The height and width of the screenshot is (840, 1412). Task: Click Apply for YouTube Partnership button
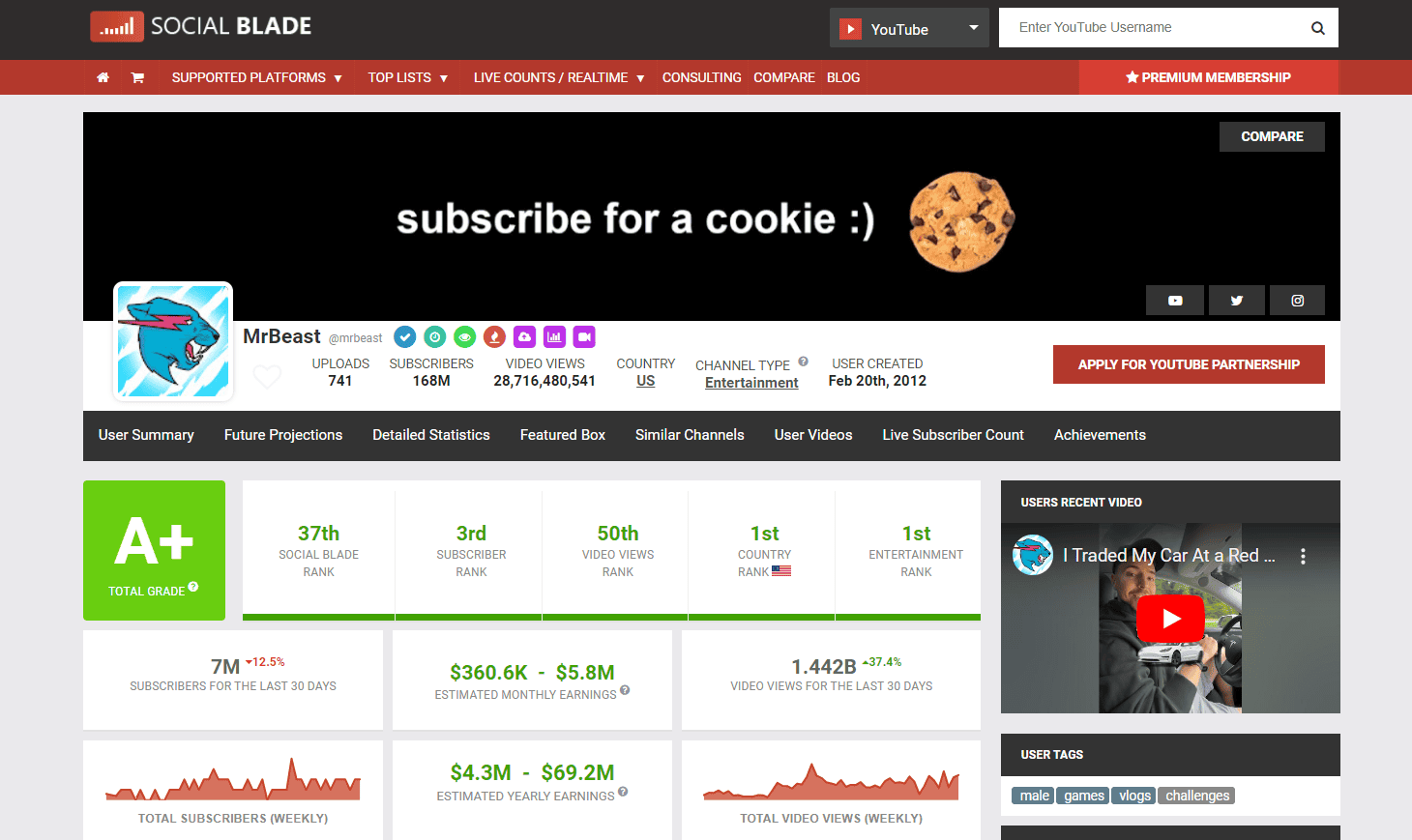[1189, 364]
